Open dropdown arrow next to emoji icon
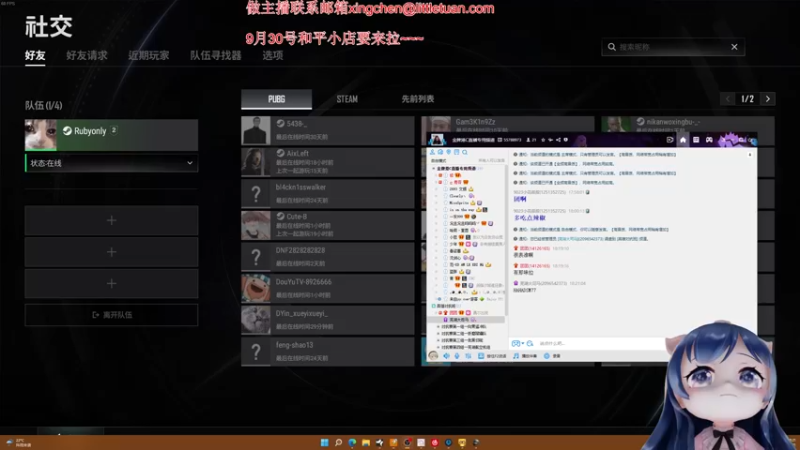The width and height of the screenshot is (800, 450). pyautogui.click(x=522, y=343)
